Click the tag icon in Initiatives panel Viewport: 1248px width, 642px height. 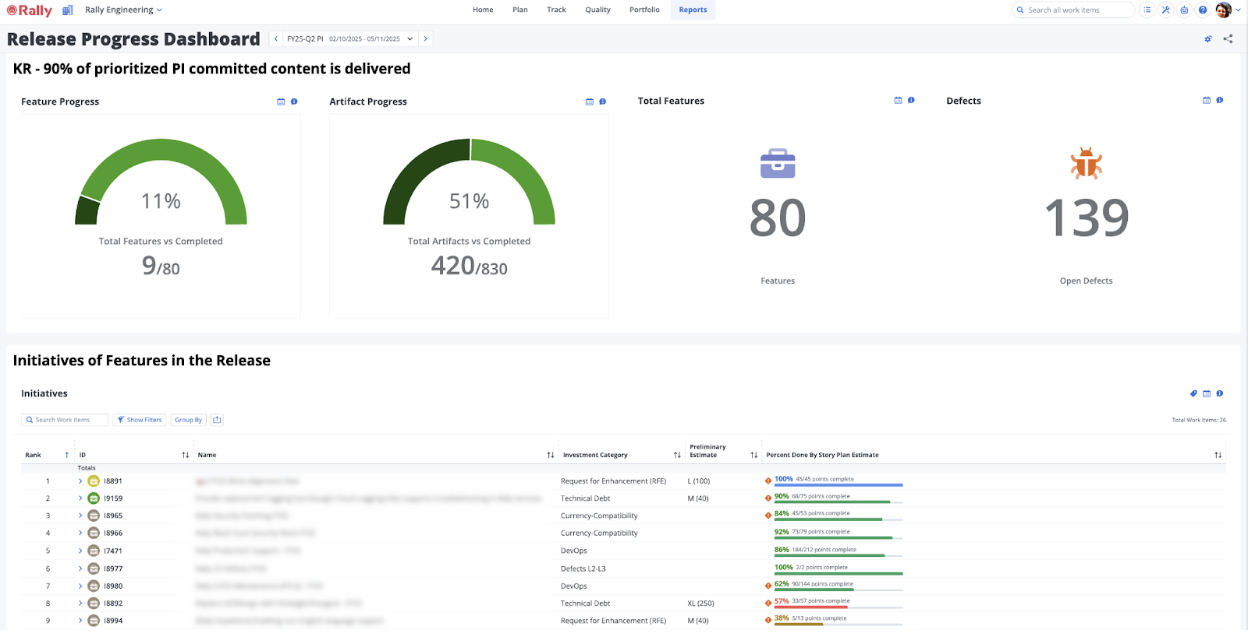pos(1193,394)
